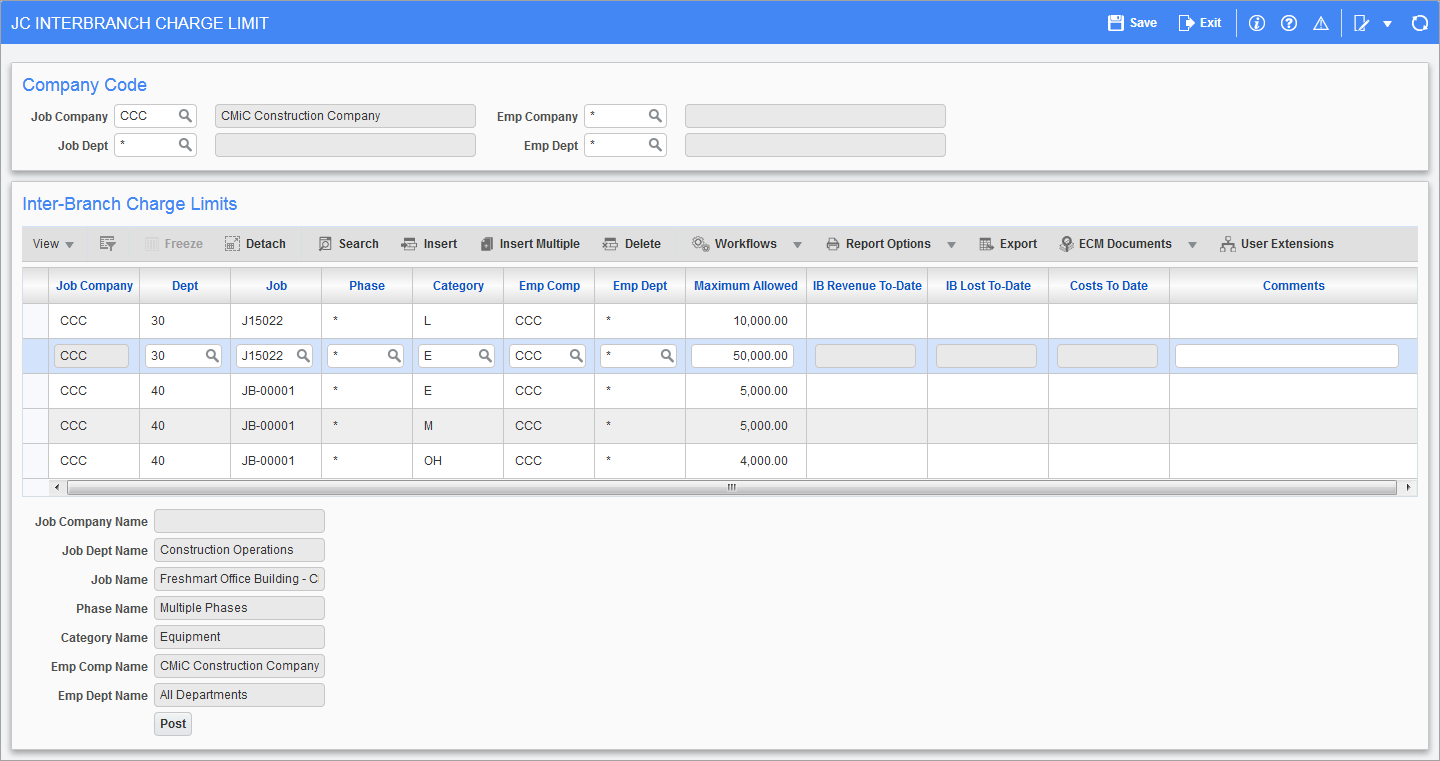This screenshot has width=1440, height=761.
Task: Click the Insert Multiple toolbar item
Action: (529, 244)
